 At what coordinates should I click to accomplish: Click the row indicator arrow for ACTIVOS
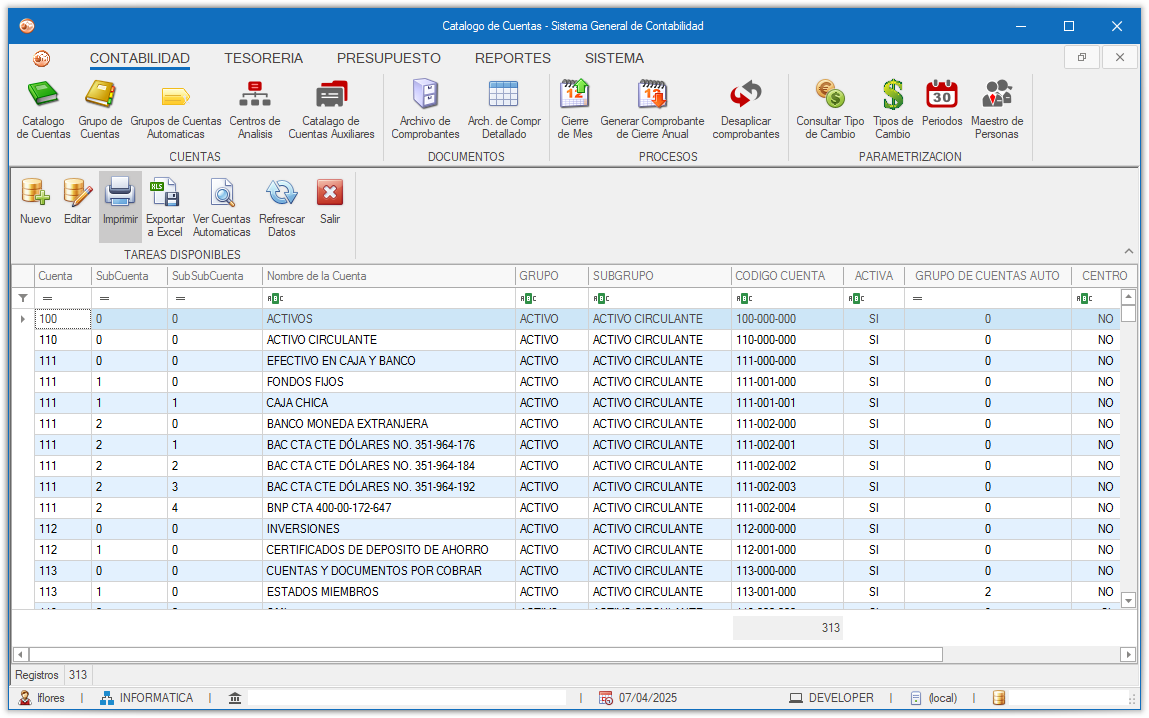pyautogui.click(x=23, y=319)
